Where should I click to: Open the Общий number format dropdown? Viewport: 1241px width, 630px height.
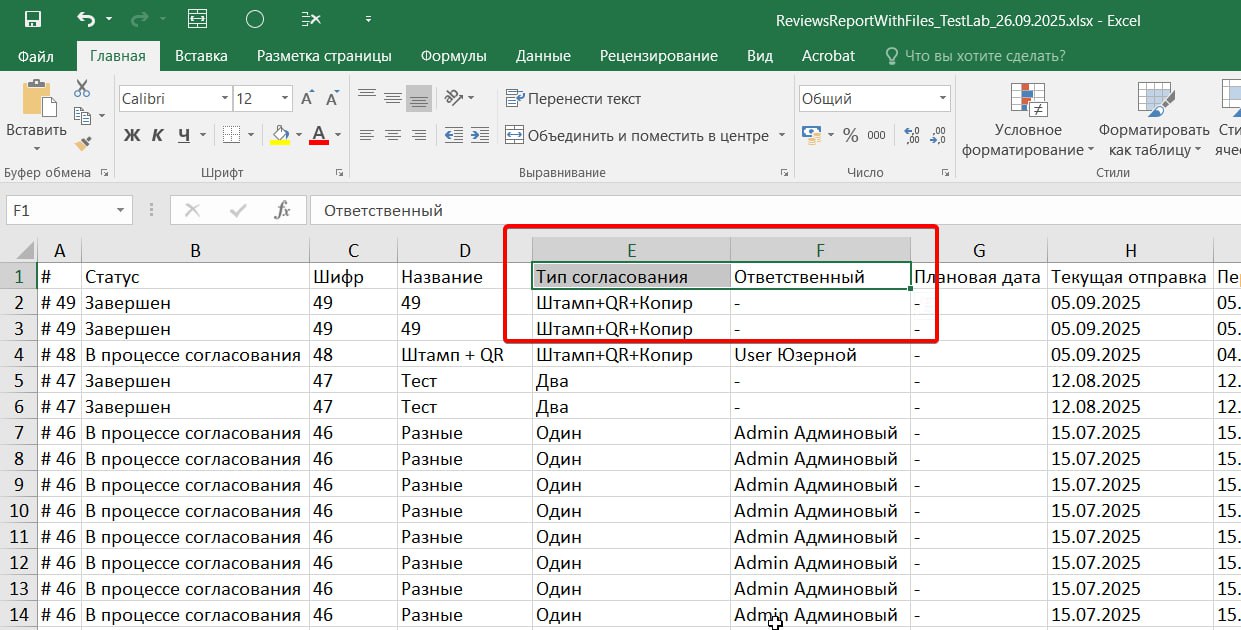click(942, 99)
